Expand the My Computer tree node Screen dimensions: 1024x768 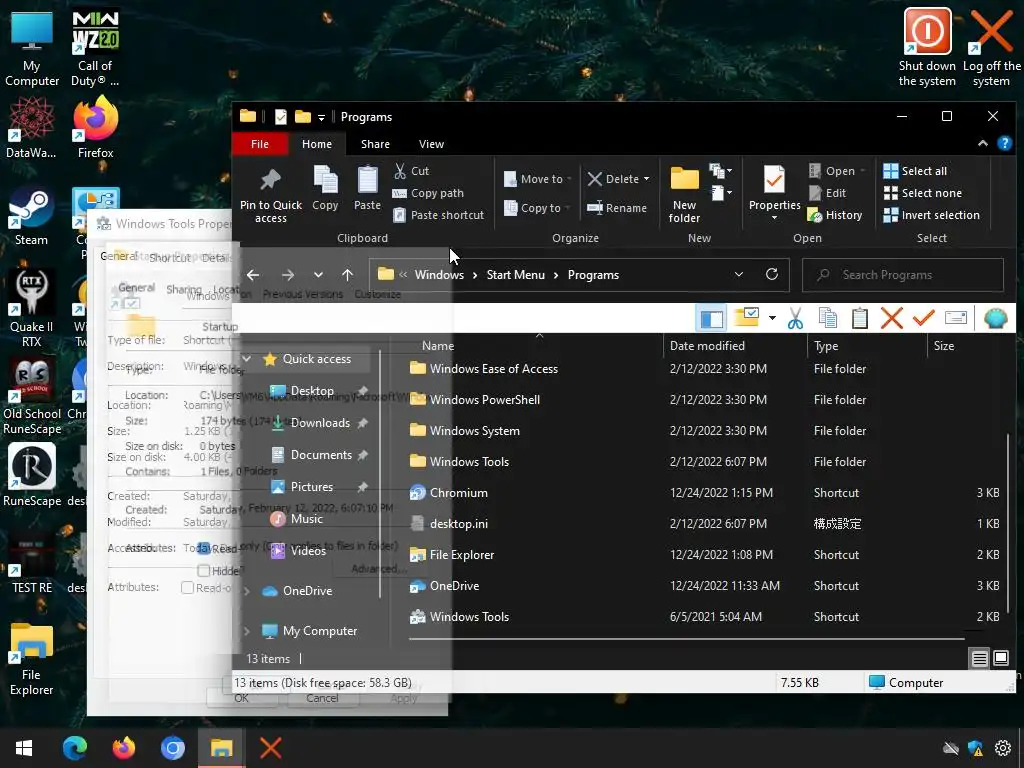(x=247, y=631)
